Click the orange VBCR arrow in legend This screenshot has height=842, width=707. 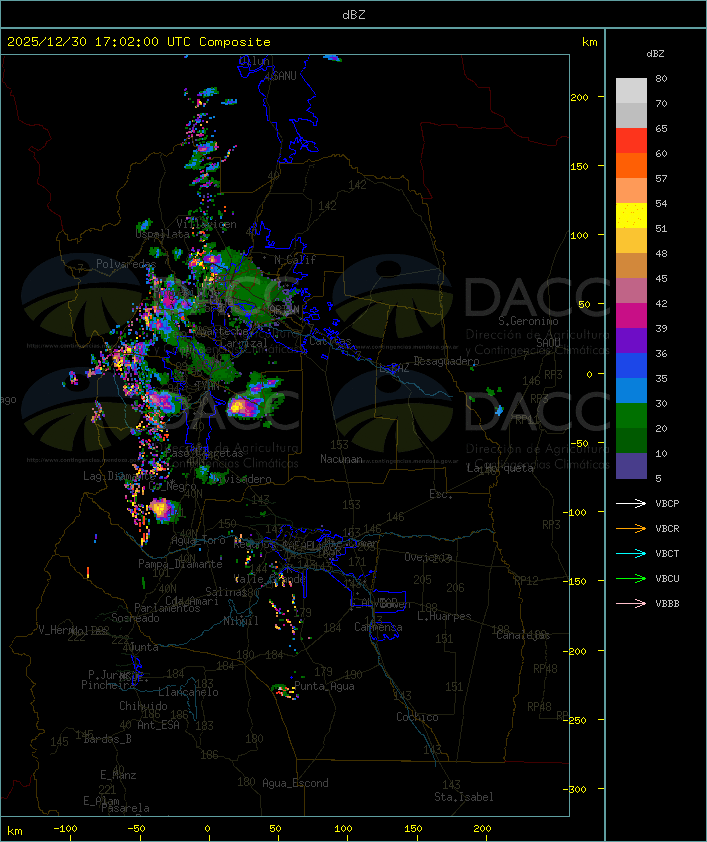point(631,528)
